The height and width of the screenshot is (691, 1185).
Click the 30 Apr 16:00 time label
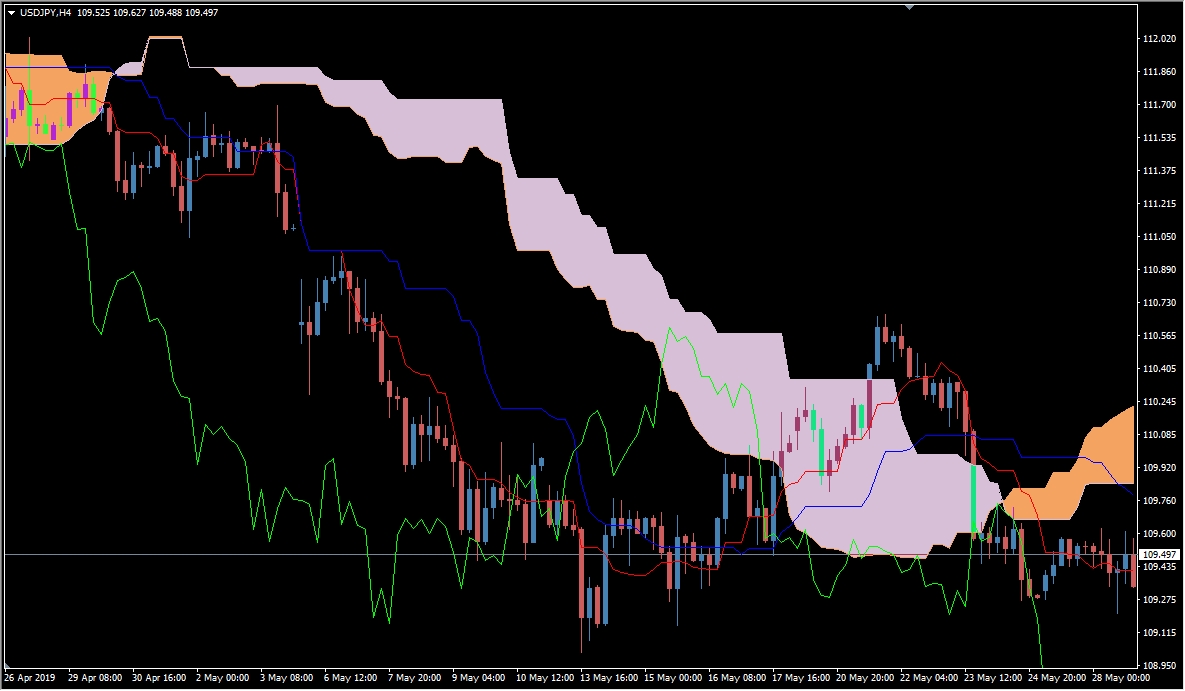pos(159,678)
